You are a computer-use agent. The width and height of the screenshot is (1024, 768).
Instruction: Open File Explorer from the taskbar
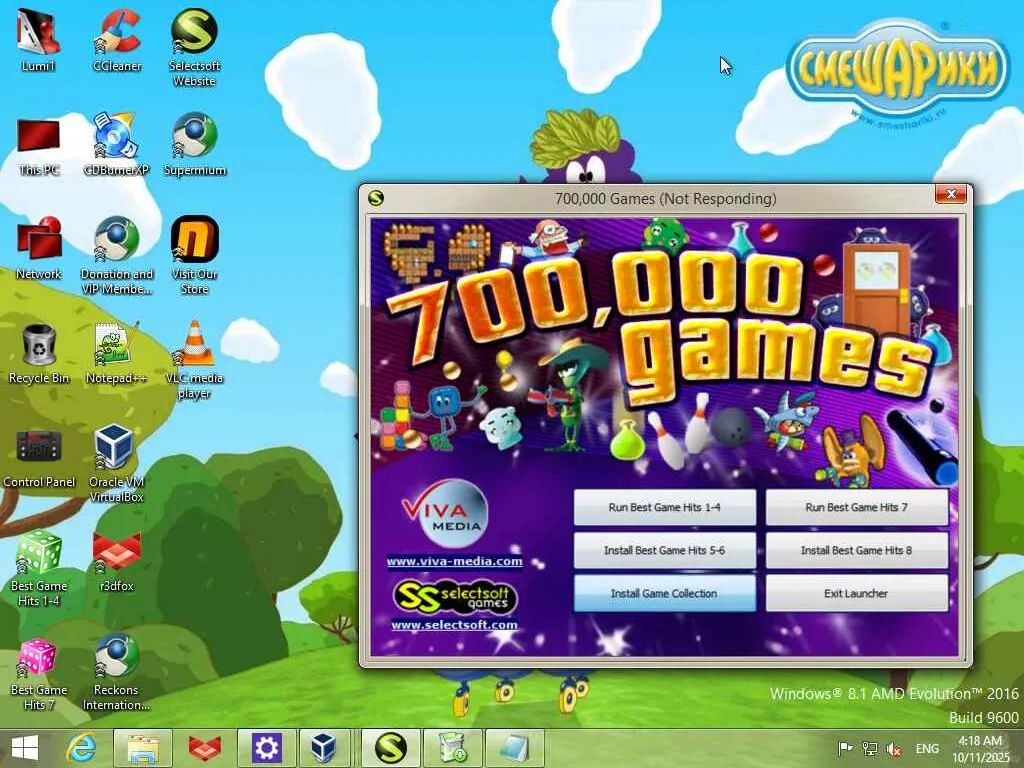click(x=142, y=748)
